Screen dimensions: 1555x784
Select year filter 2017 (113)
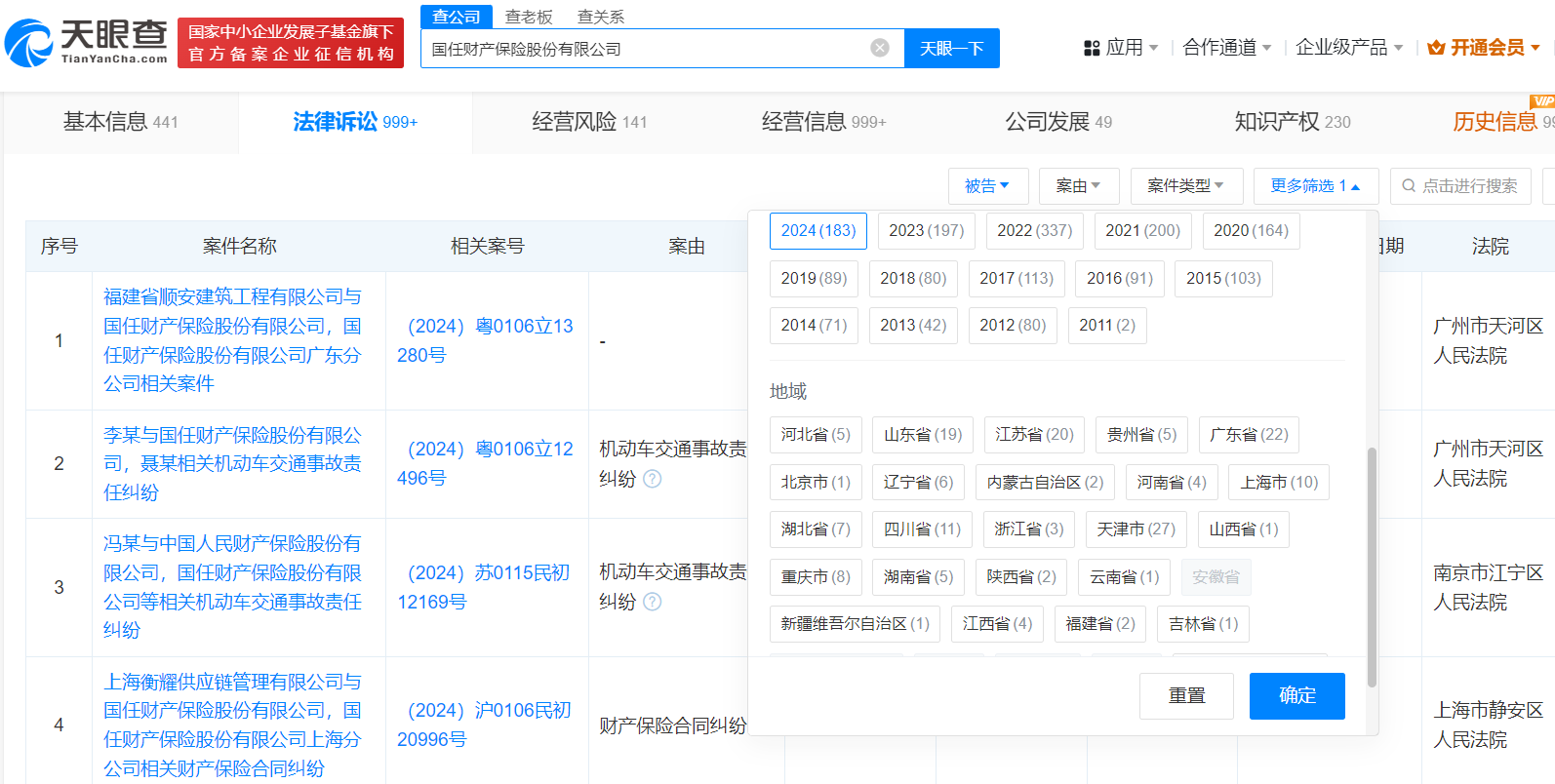(x=1017, y=278)
